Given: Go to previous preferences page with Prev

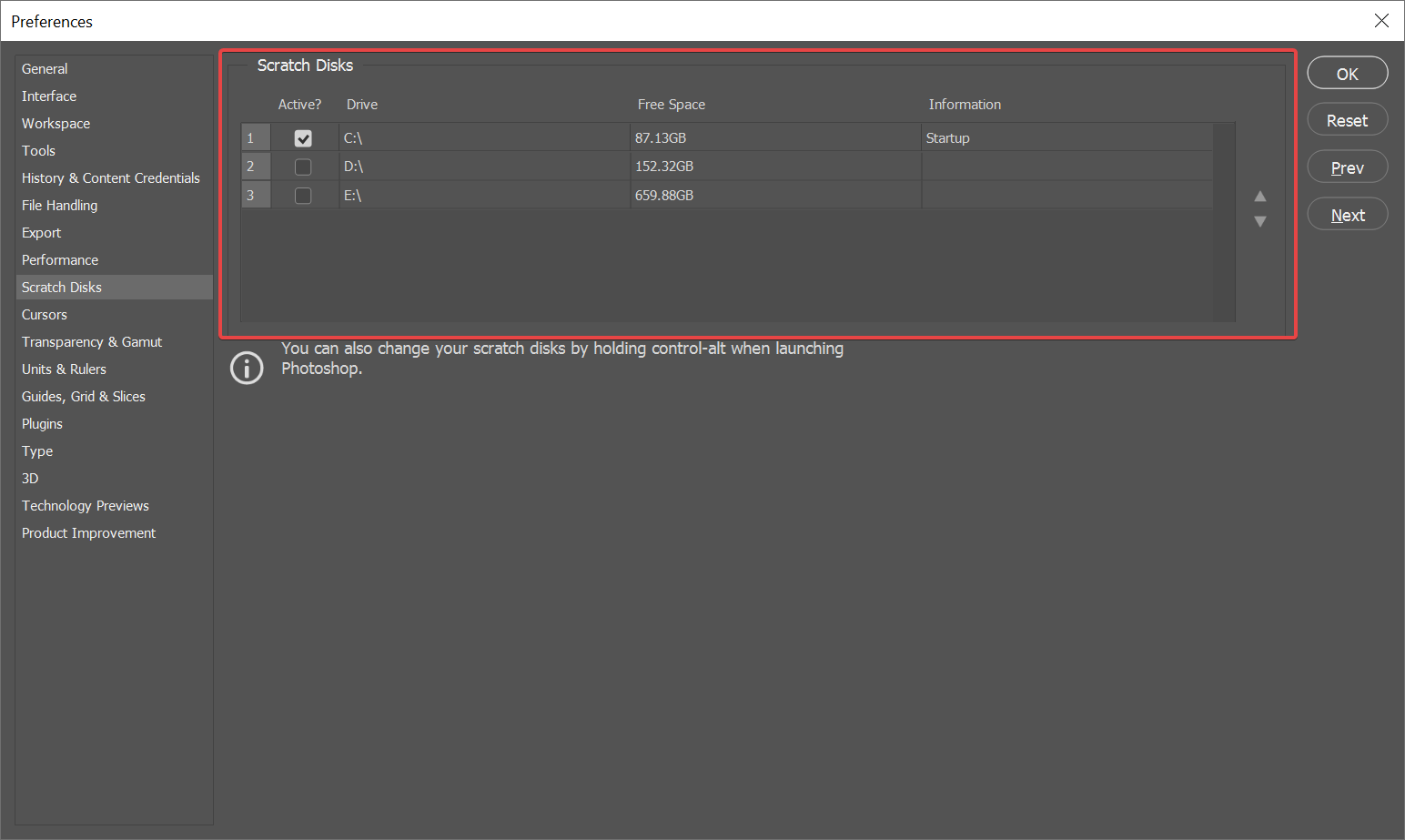Looking at the screenshot, I should pyautogui.click(x=1347, y=167).
